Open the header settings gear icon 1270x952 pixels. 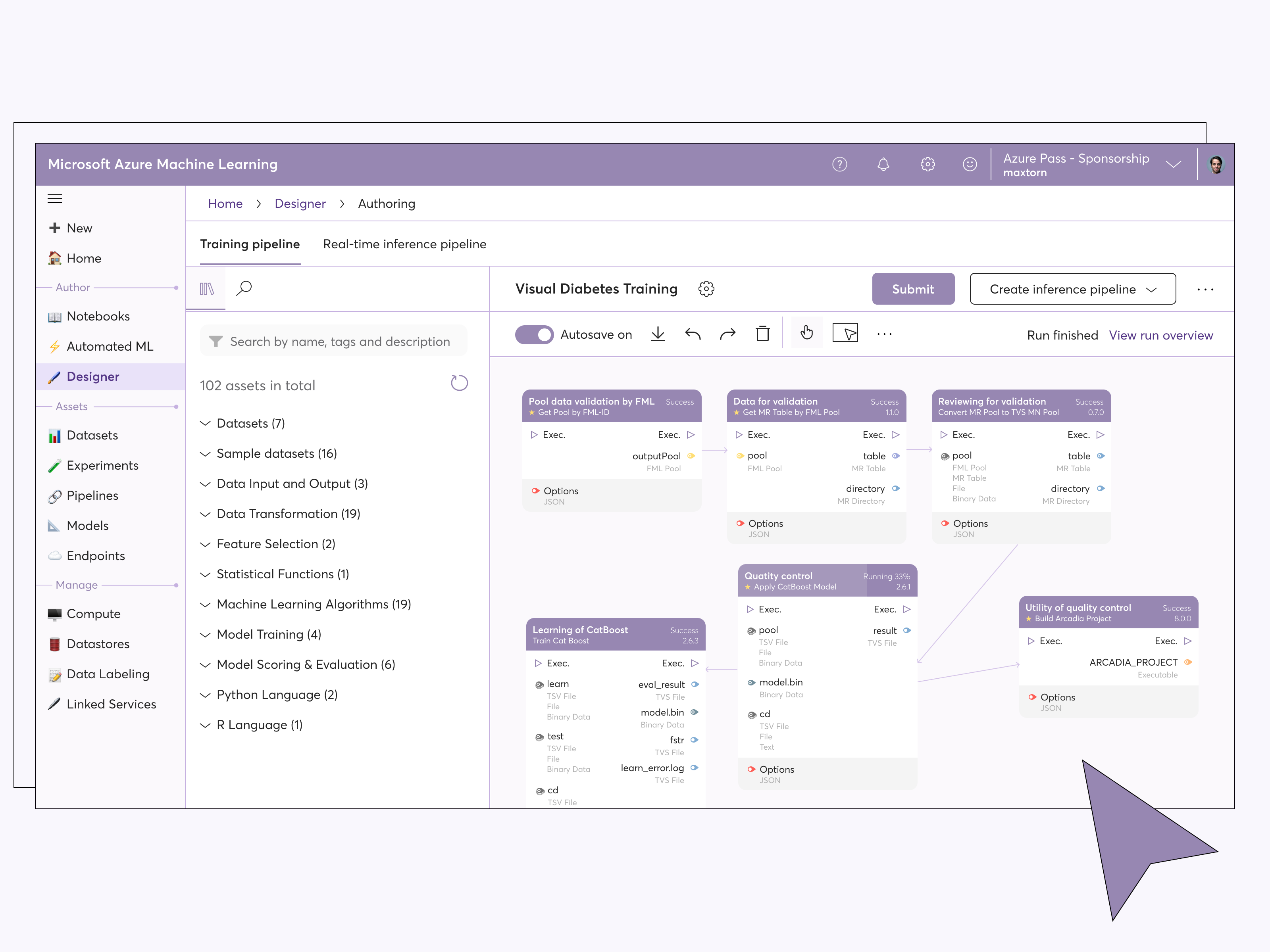927,165
